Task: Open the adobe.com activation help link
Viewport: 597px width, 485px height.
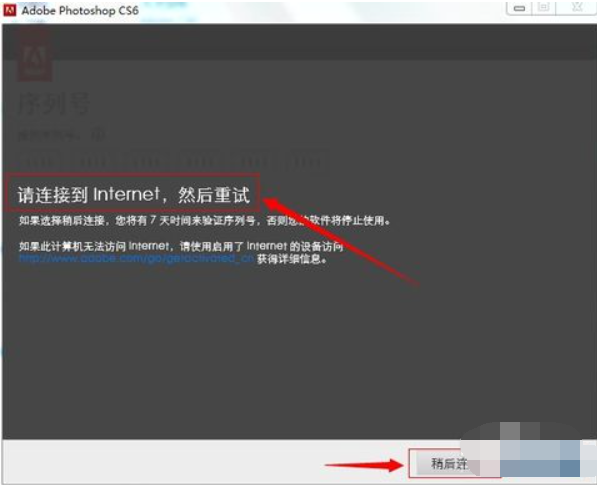Action: 136,258
